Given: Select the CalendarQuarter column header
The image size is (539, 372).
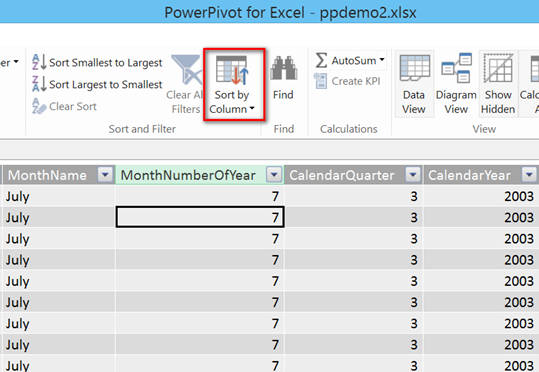Looking at the screenshot, I should click(x=354, y=175).
